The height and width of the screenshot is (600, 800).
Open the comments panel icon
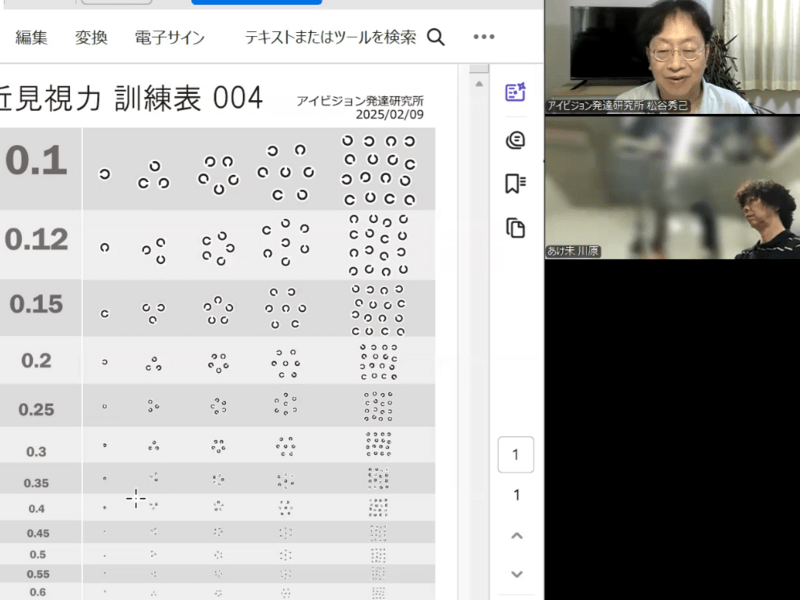point(515,140)
